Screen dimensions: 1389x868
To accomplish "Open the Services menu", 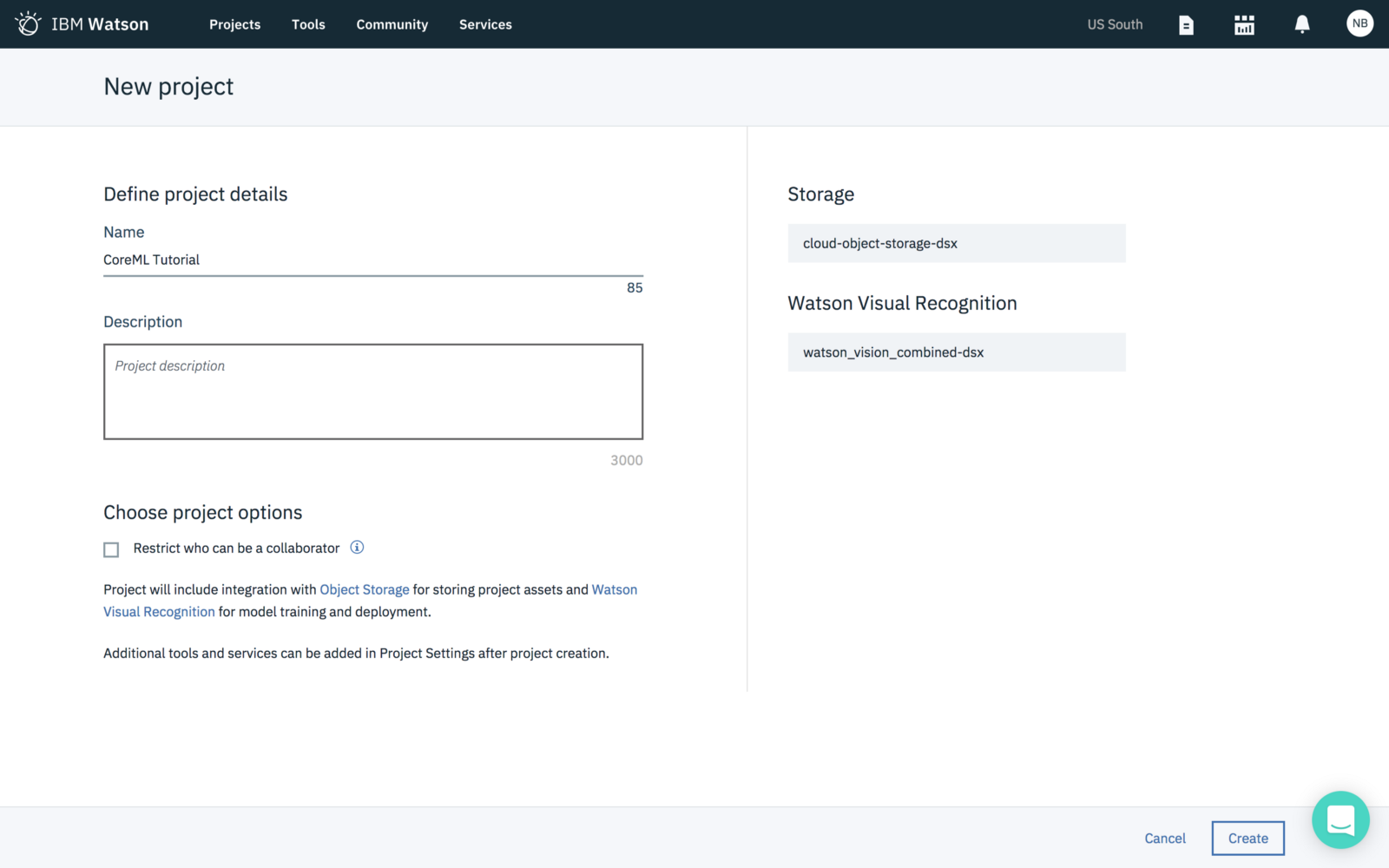I will (485, 24).
